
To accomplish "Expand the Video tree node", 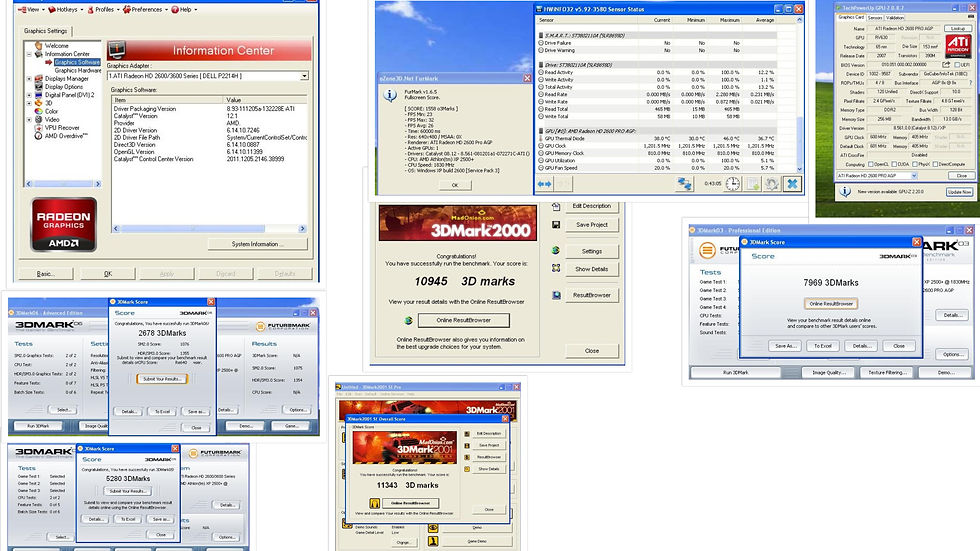I will (29, 119).
